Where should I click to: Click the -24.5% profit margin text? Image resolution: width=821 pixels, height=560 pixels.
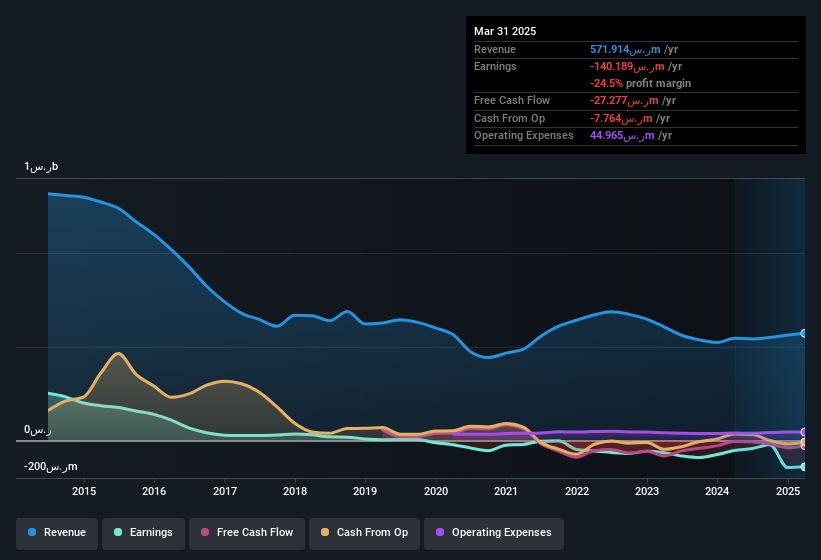coord(640,83)
